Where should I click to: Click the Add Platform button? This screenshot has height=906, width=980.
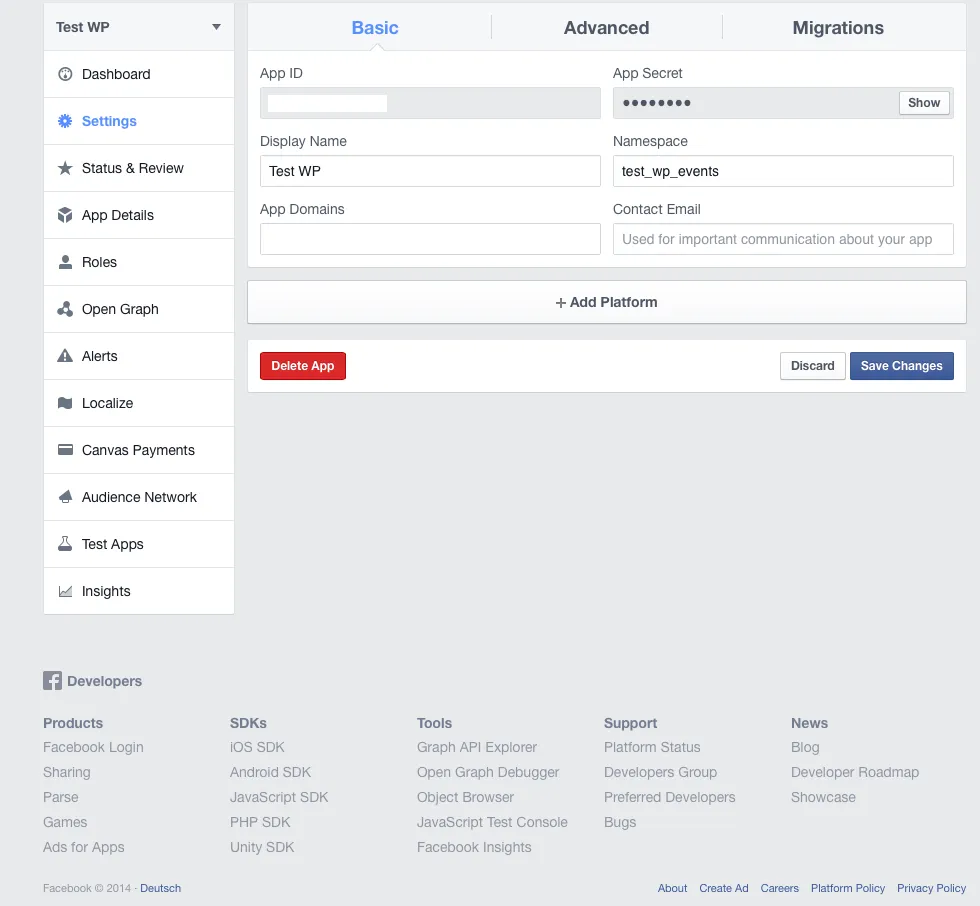(606, 302)
